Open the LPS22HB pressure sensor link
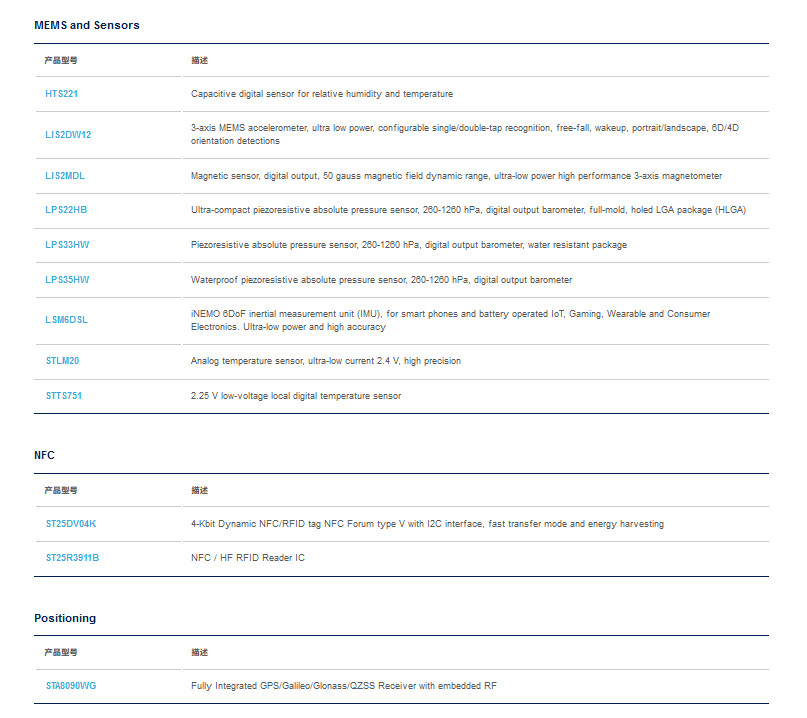807x718 pixels. click(66, 210)
